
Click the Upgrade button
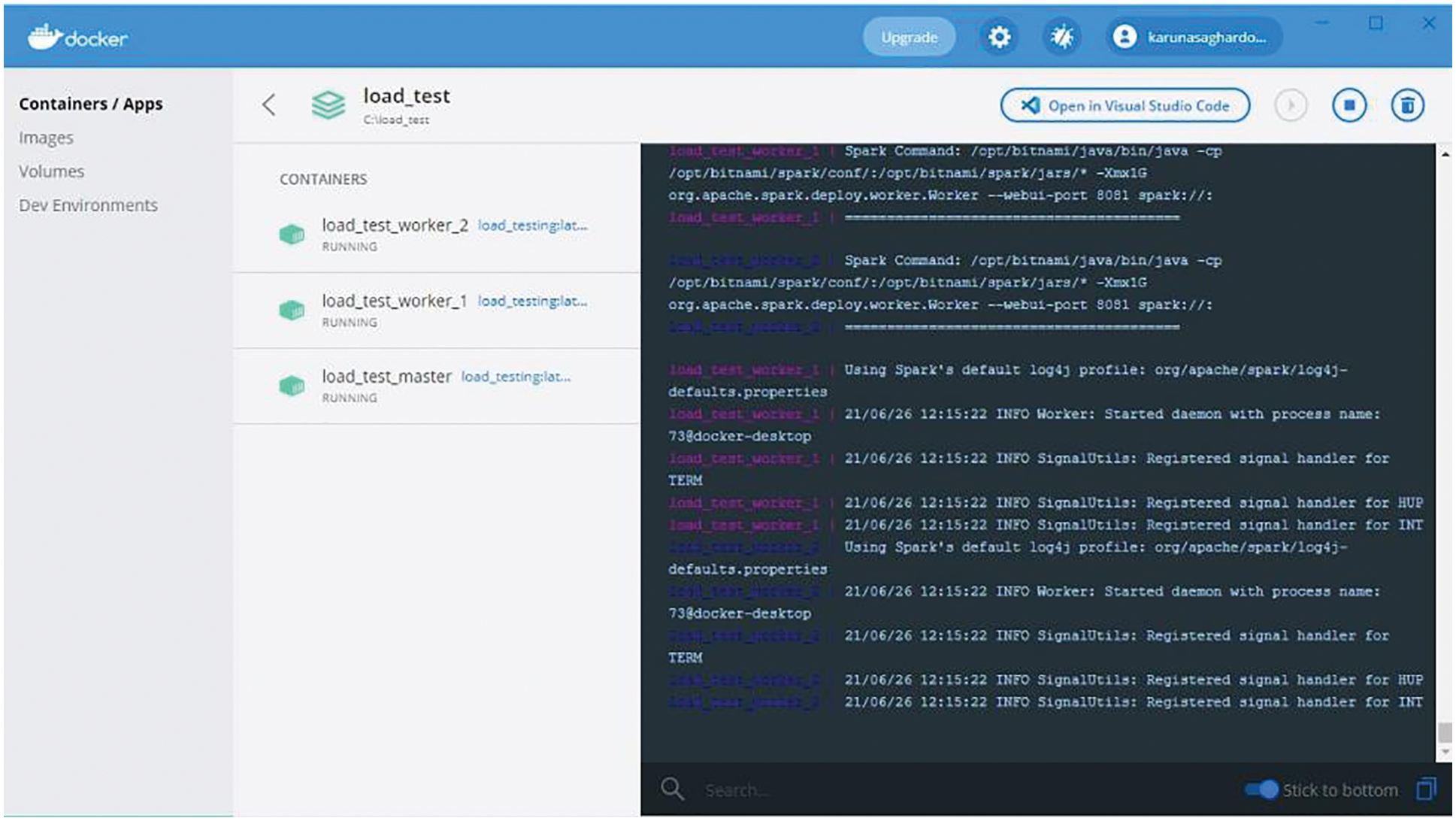(x=909, y=37)
